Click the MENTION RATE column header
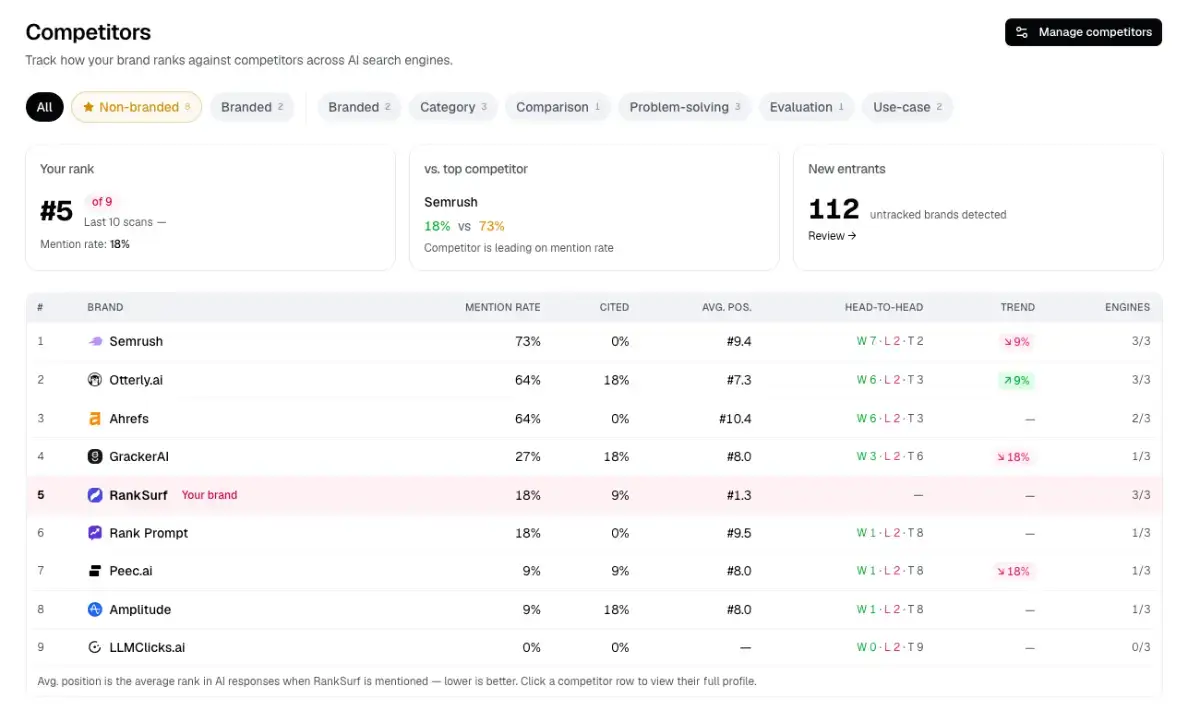The height and width of the screenshot is (710, 1200). [x=502, y=307]
